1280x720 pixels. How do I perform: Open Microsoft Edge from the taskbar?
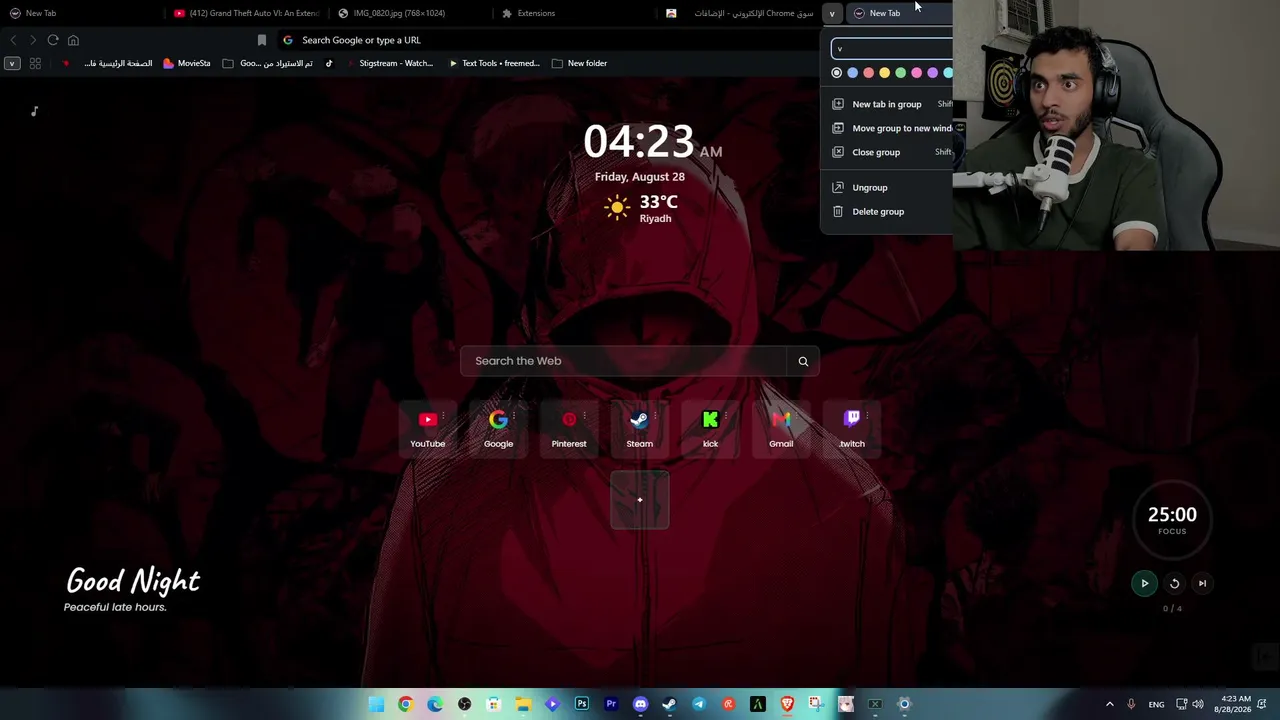click(435, 704)
